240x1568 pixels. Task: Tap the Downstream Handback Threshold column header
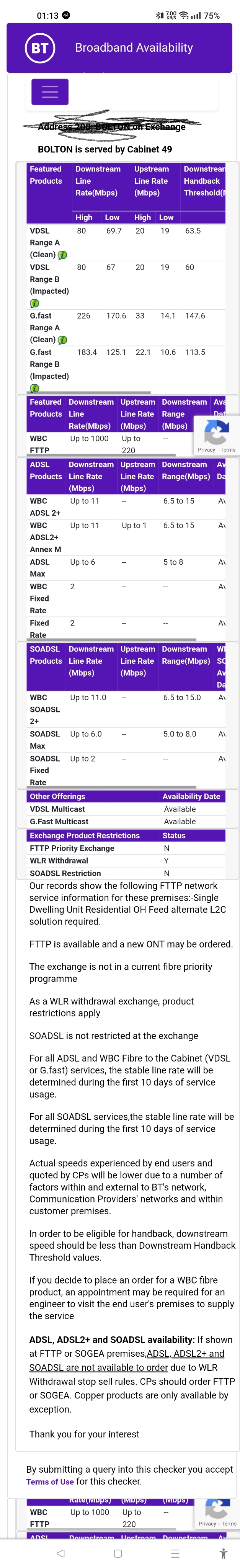[x=204, y=181]
